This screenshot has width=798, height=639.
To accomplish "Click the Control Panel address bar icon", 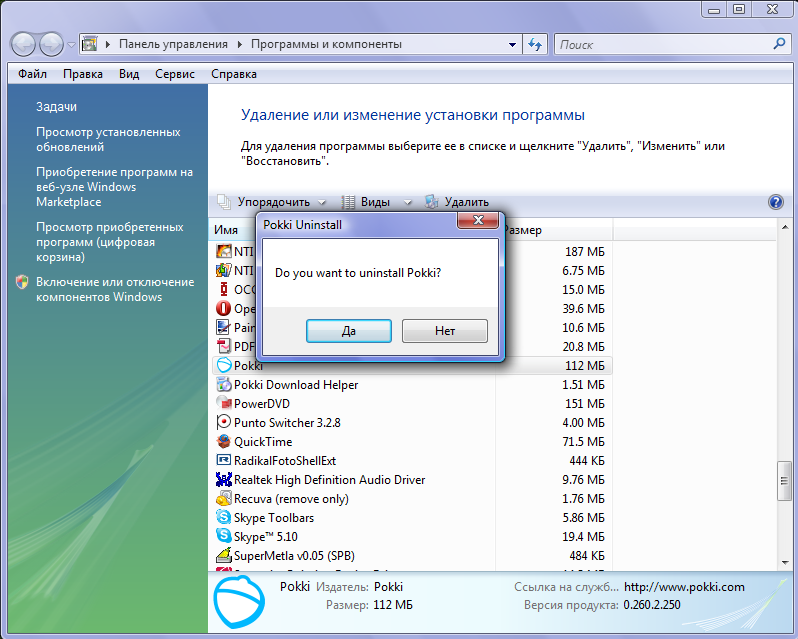I will [x=90, y=44].
